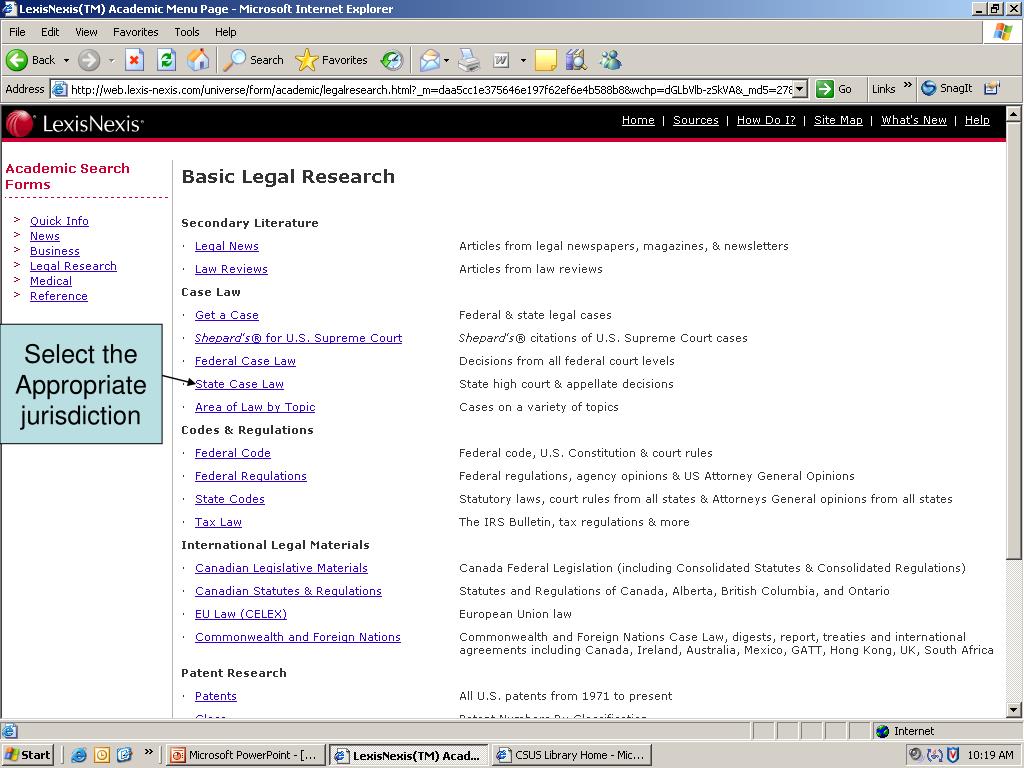
Task: Click the SnagIt toolbar icon
Action: click(928, 88)
